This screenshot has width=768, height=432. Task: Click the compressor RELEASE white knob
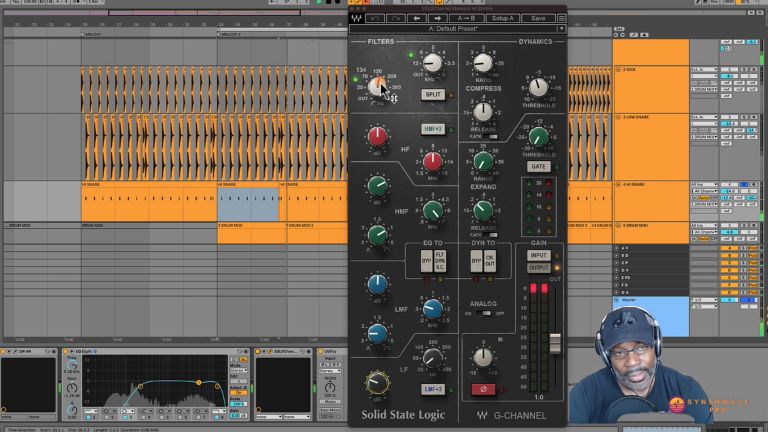[483, 112]
